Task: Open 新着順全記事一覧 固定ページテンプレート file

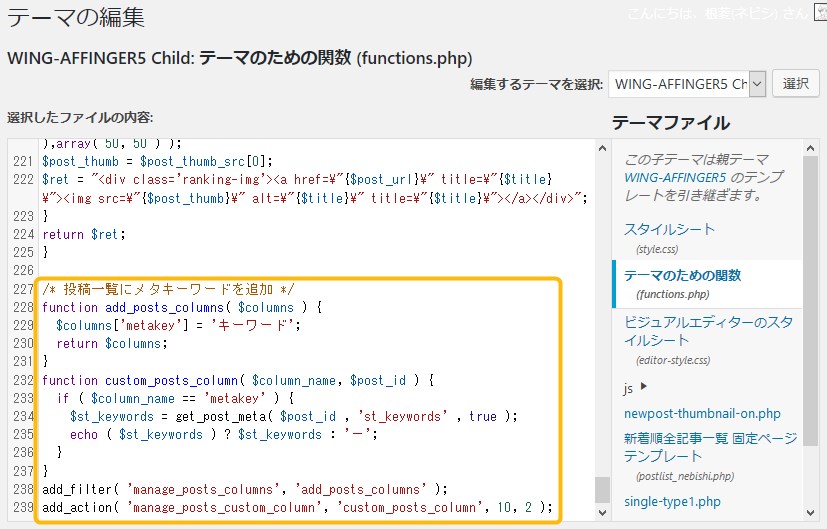Action: click(x=710, y=447)
